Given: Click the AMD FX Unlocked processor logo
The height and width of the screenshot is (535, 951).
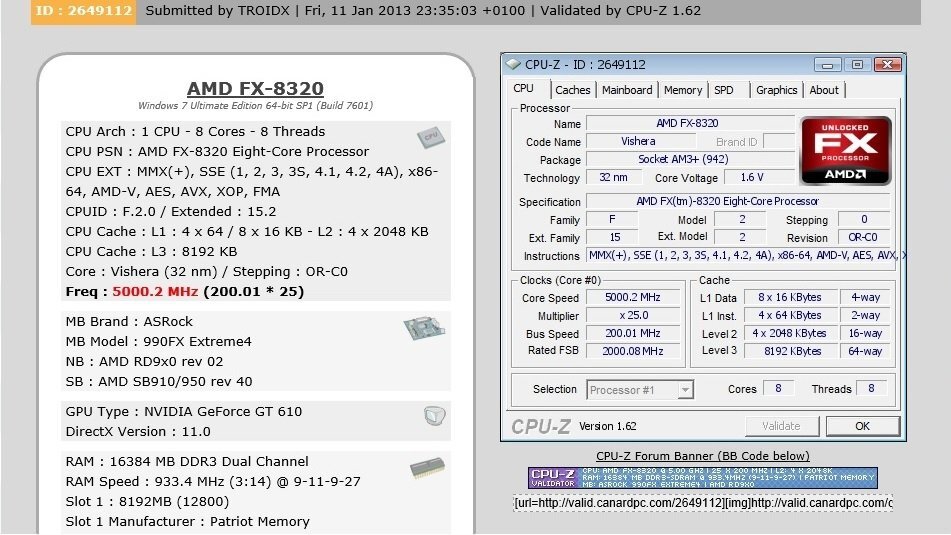Looking at the screenshot, I should 845,150.
